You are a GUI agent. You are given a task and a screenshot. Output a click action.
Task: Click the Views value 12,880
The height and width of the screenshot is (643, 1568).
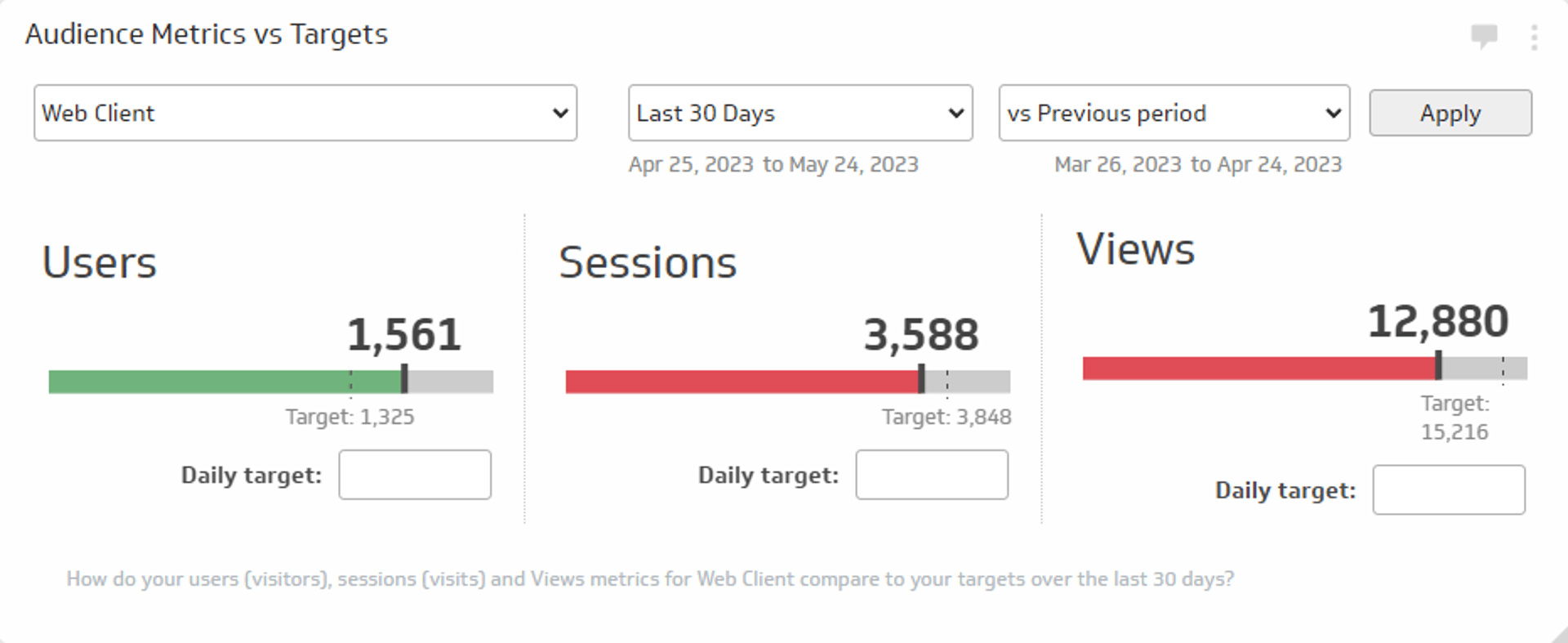pyautogui.click(x=1437, y=321)
